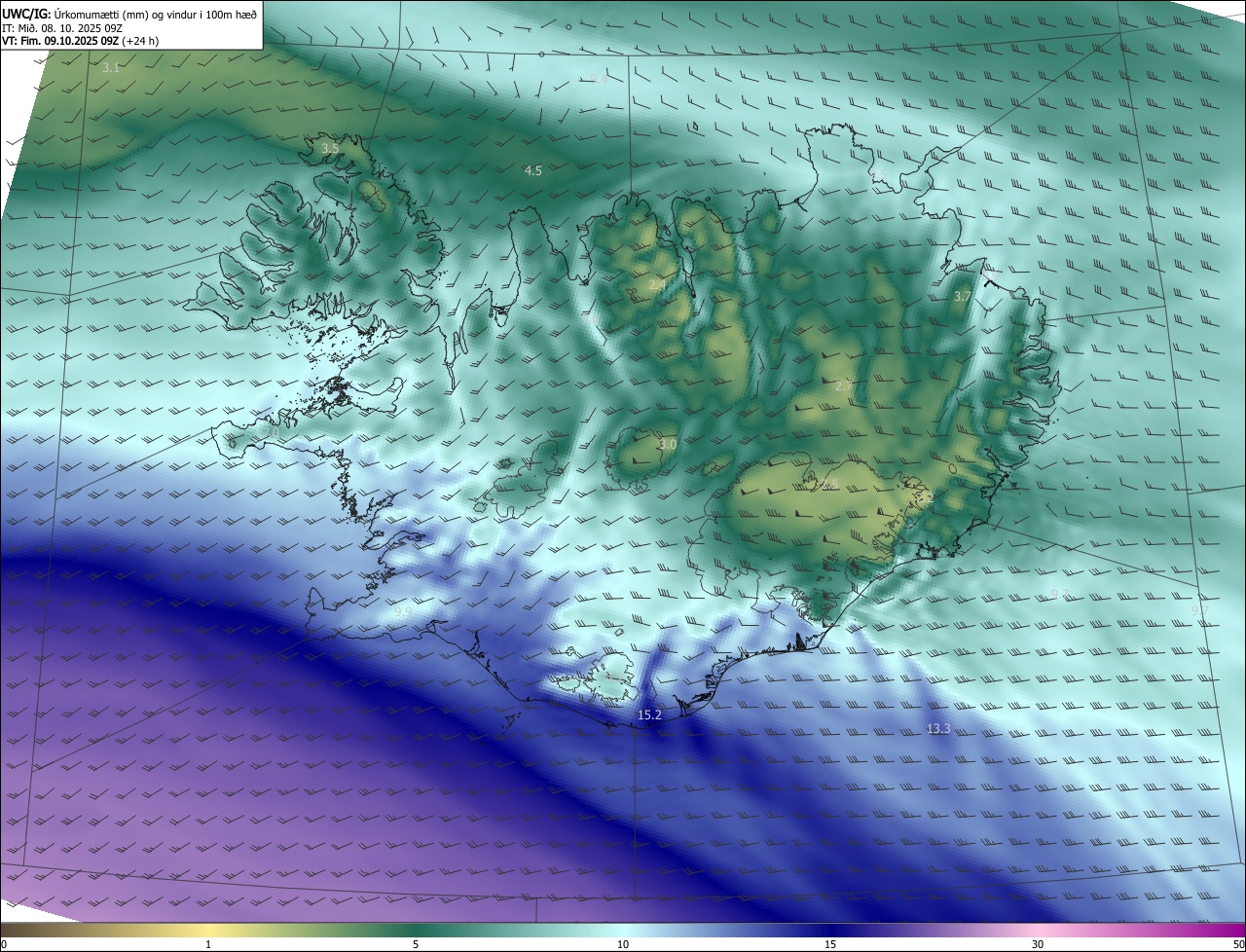1246x952 pixels.
Task: Click the 'VT: Fim. 09.10.2025 09Z (+24 h)' line
Action: pos(80,41)
